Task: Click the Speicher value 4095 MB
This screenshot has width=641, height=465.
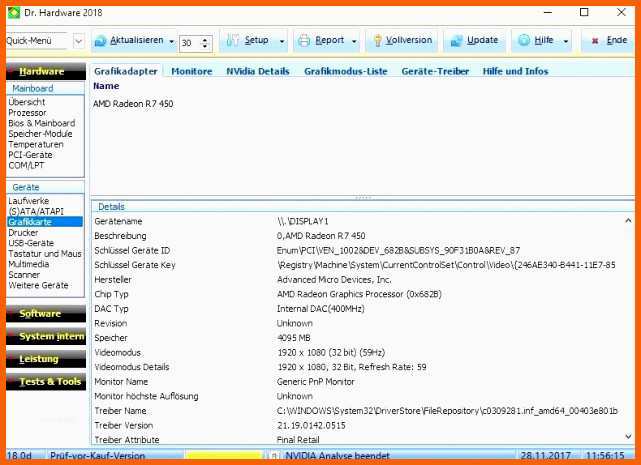Action: (294, 338)
